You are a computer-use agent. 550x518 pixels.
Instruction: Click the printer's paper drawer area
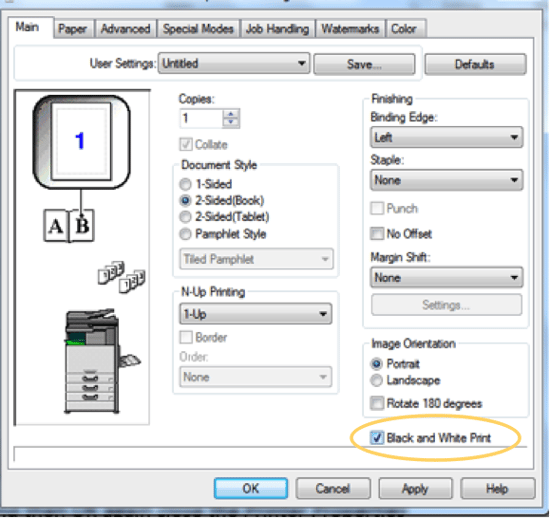tap(90, 389)
